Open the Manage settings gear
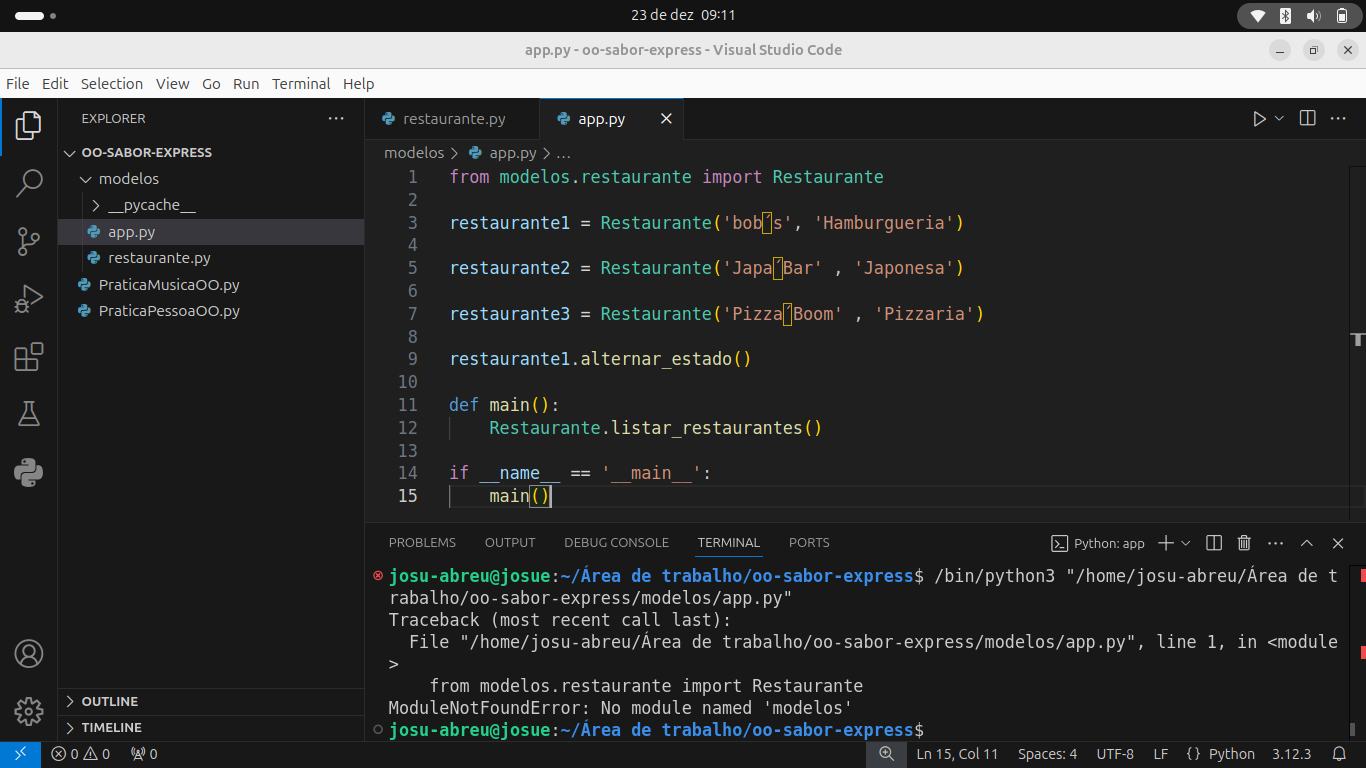 29,711
